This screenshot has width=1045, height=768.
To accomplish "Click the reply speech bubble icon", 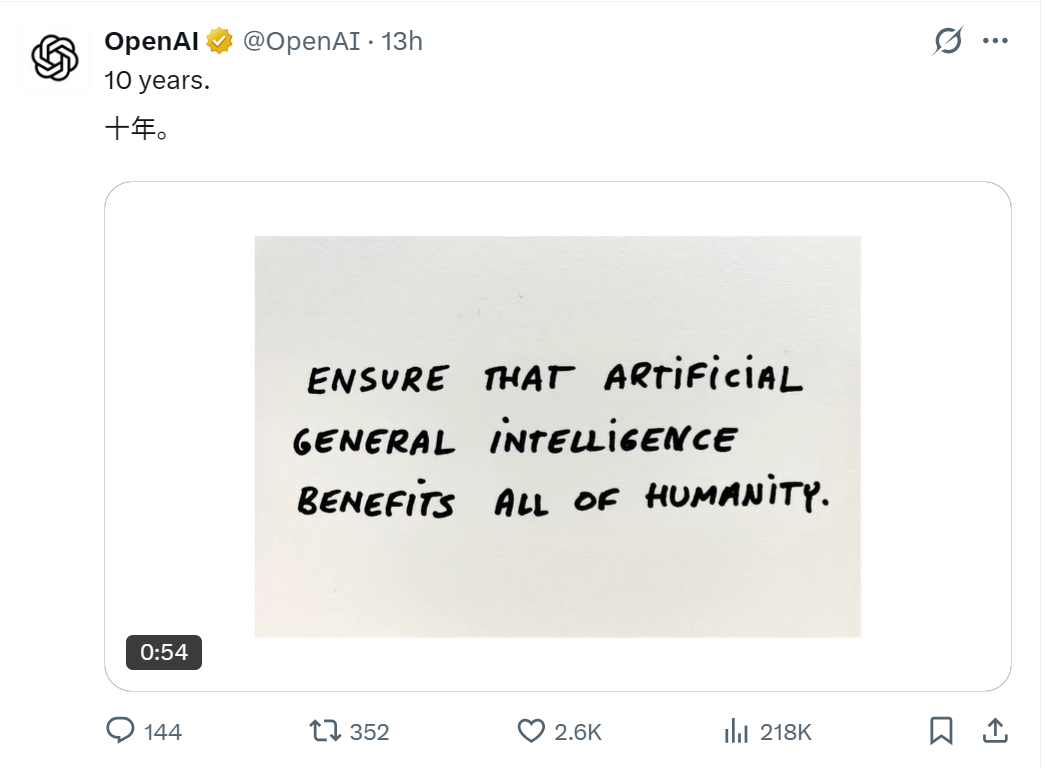I will [120, 731].
